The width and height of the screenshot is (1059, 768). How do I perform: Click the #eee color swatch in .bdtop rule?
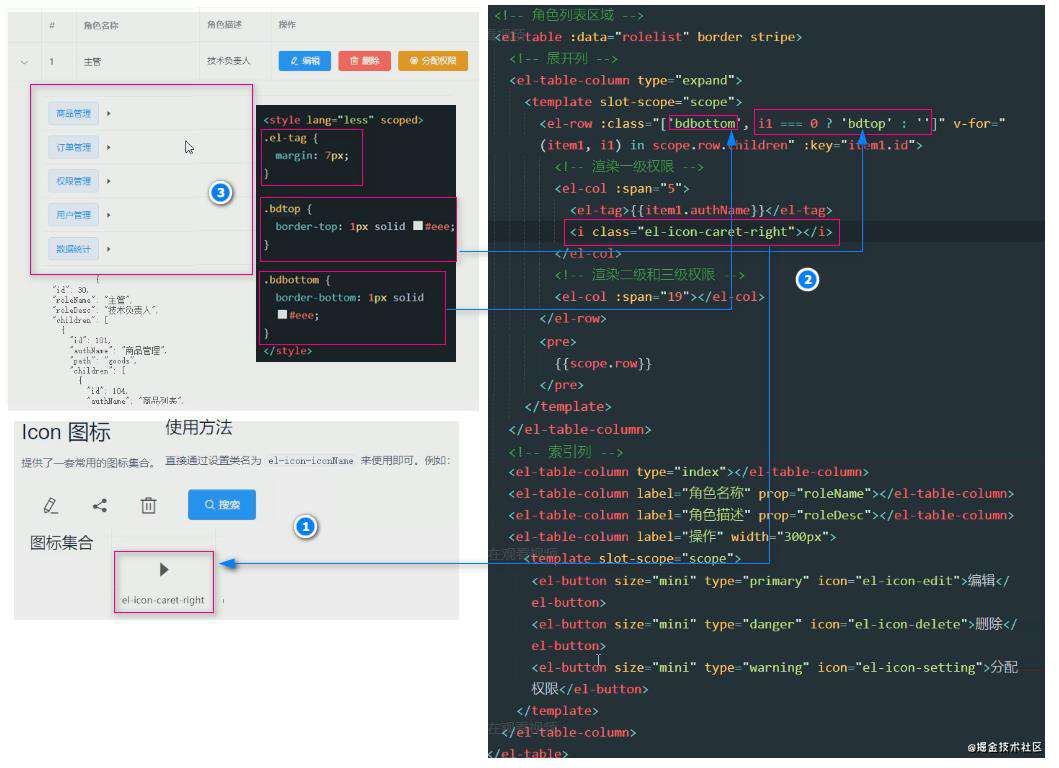(418, 226)
